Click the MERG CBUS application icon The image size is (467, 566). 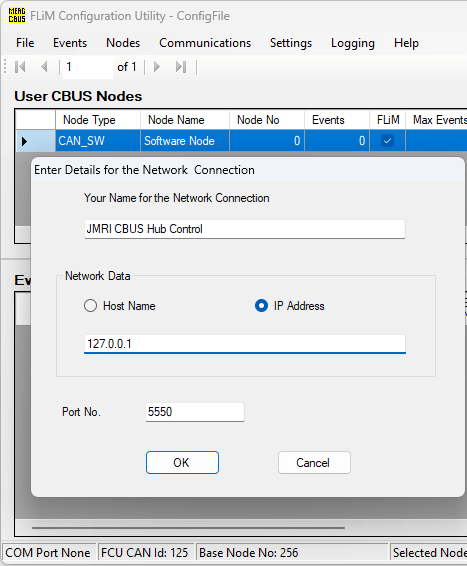click(x=17, y=16)
